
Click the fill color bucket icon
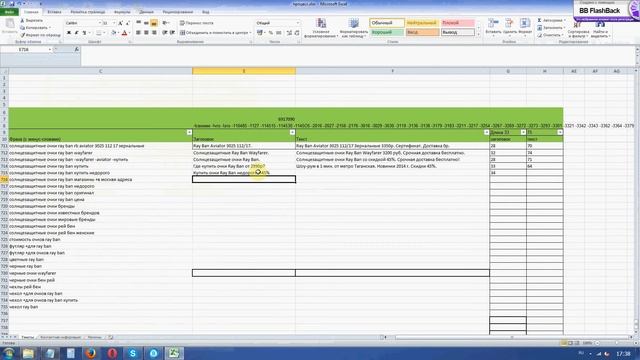pos(114,33)
